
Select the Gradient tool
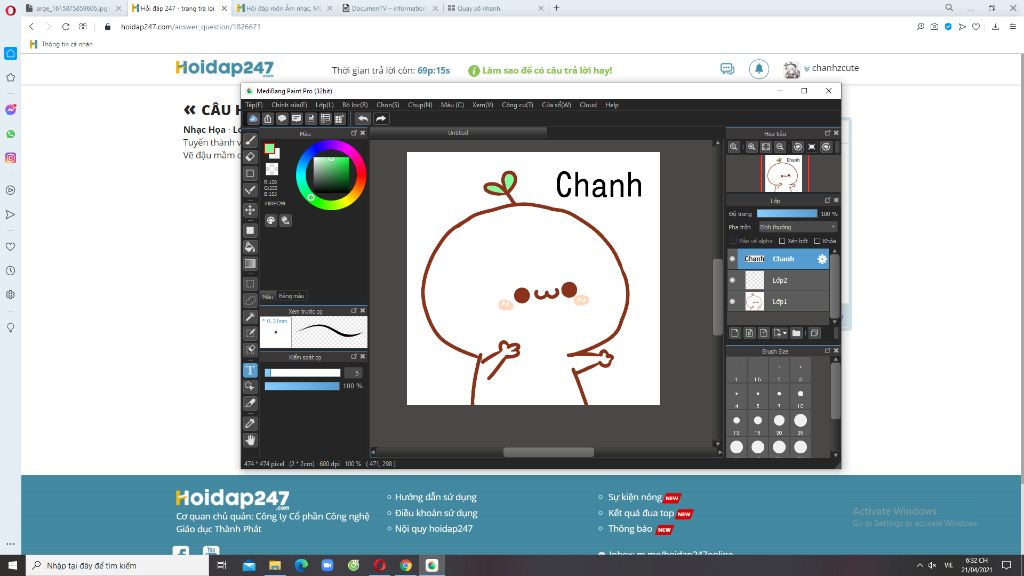(x=250, y=264)
